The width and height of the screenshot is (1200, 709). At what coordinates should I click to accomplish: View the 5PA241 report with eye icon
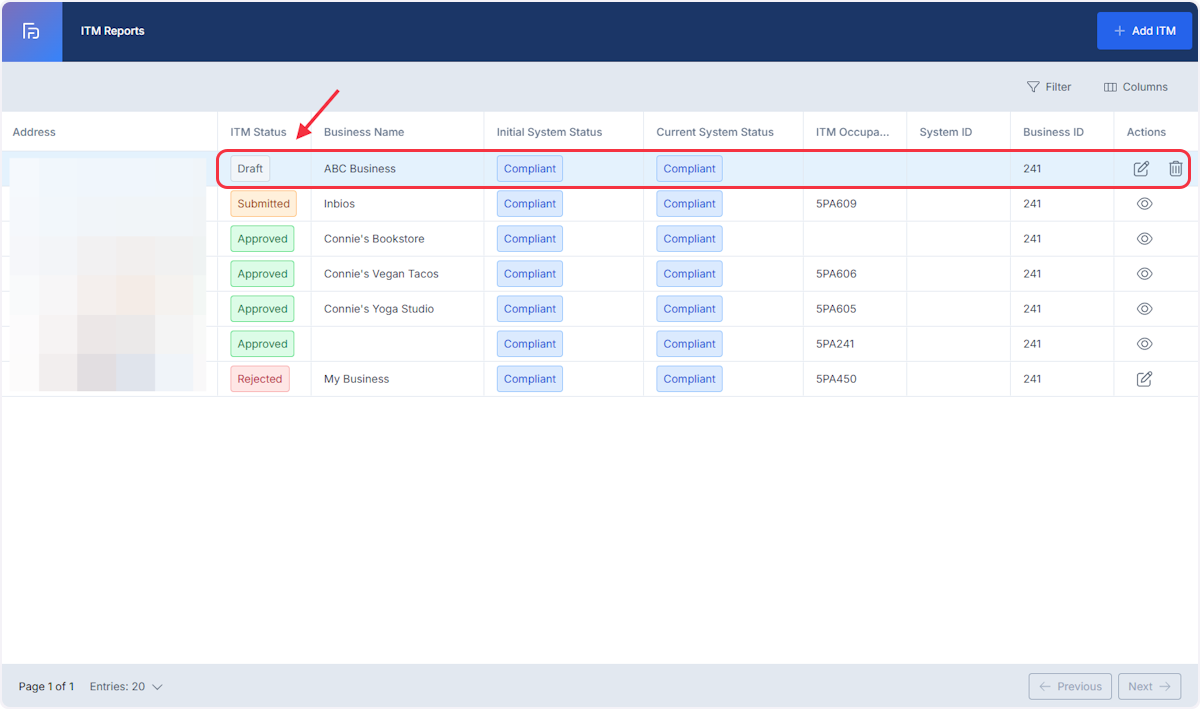pos(1145,344)
